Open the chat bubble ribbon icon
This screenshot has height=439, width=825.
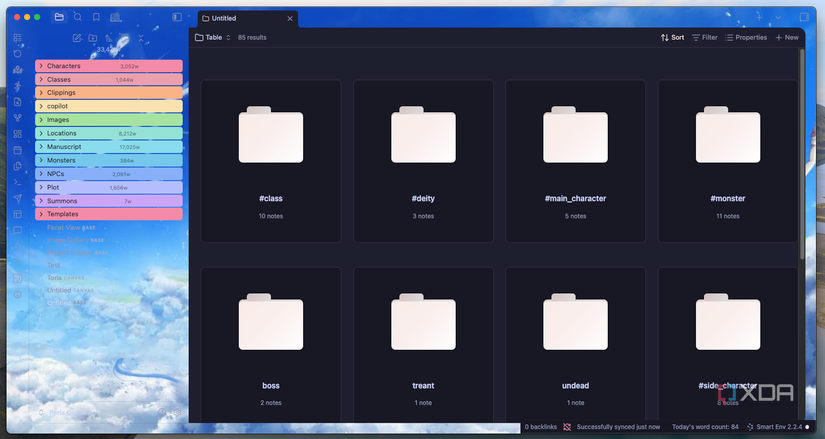tap(17, 230)
